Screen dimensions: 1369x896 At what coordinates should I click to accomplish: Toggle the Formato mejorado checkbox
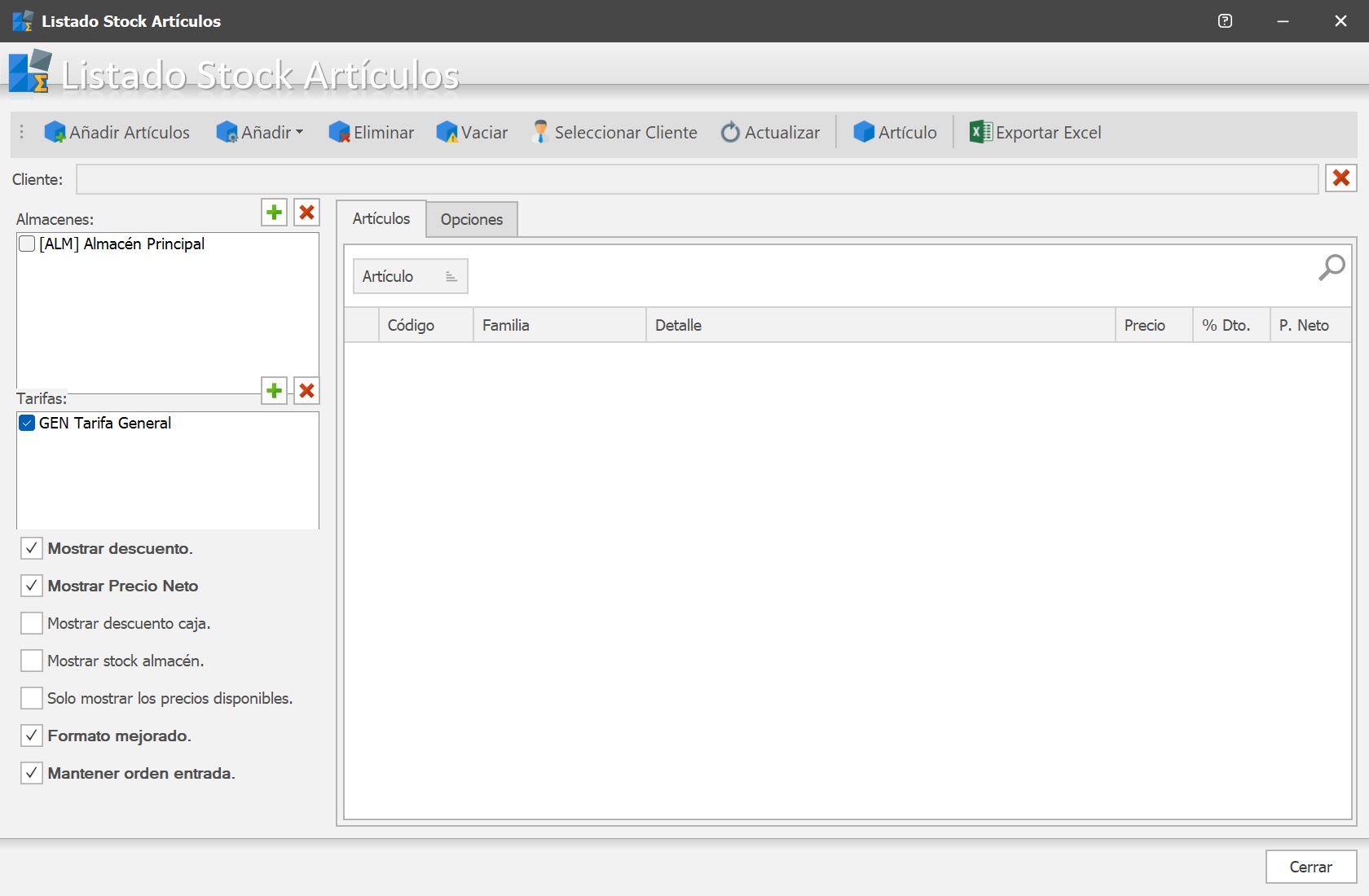(32, 736)
